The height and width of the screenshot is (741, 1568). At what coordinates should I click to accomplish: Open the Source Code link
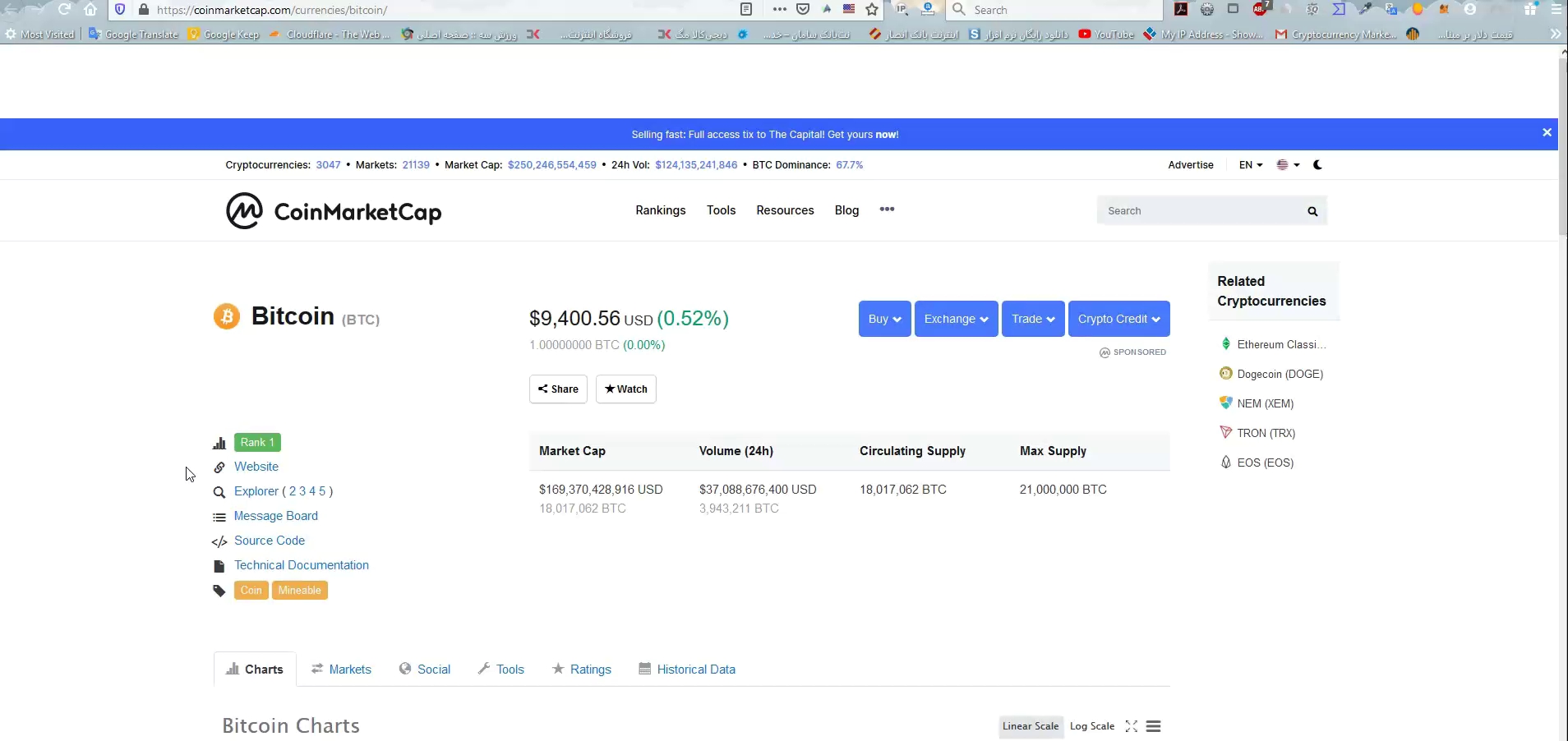click(x=270, y=541)
